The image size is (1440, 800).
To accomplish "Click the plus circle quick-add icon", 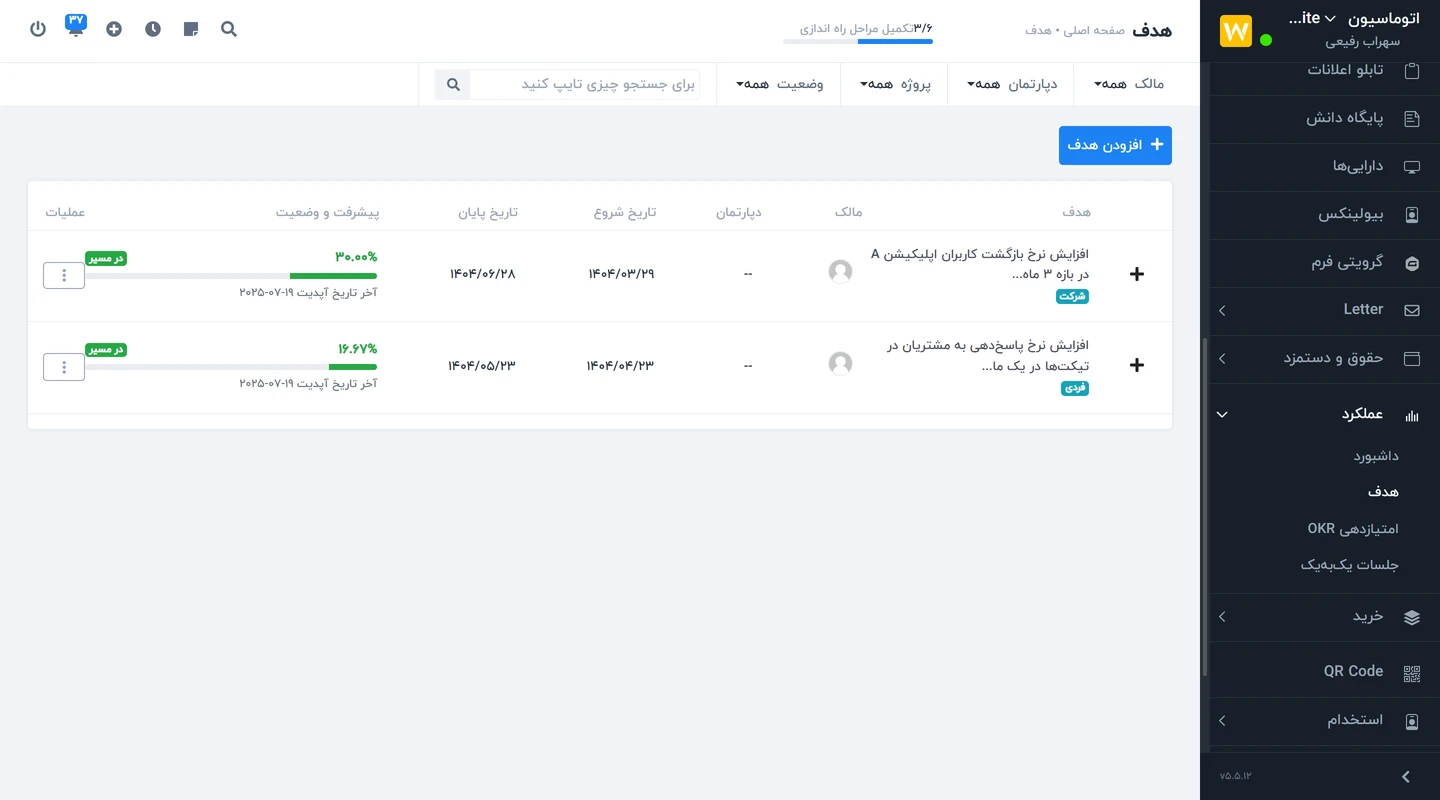I will (114, 29).
